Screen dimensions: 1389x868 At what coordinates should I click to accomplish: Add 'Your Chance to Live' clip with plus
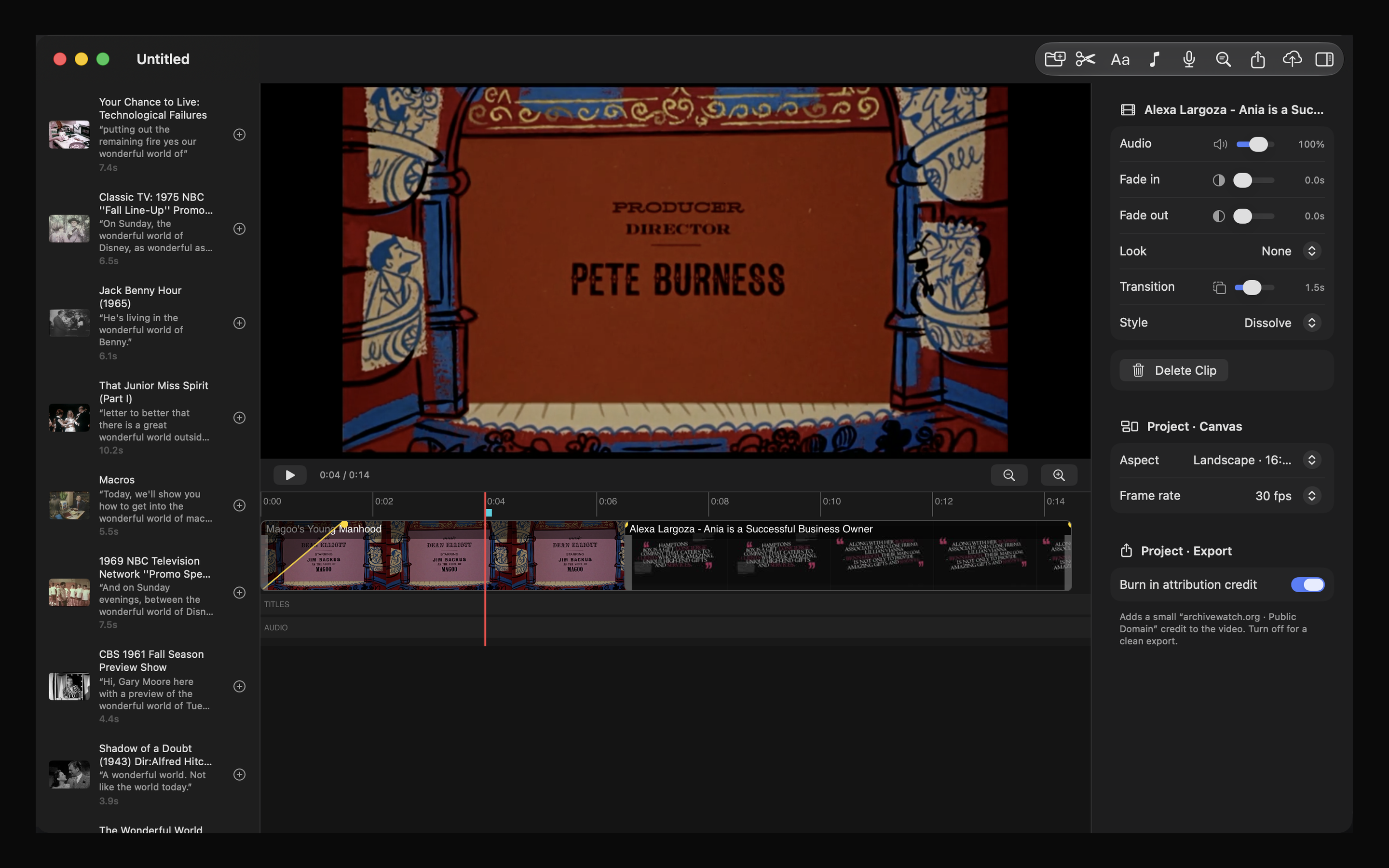click(239, 135)
